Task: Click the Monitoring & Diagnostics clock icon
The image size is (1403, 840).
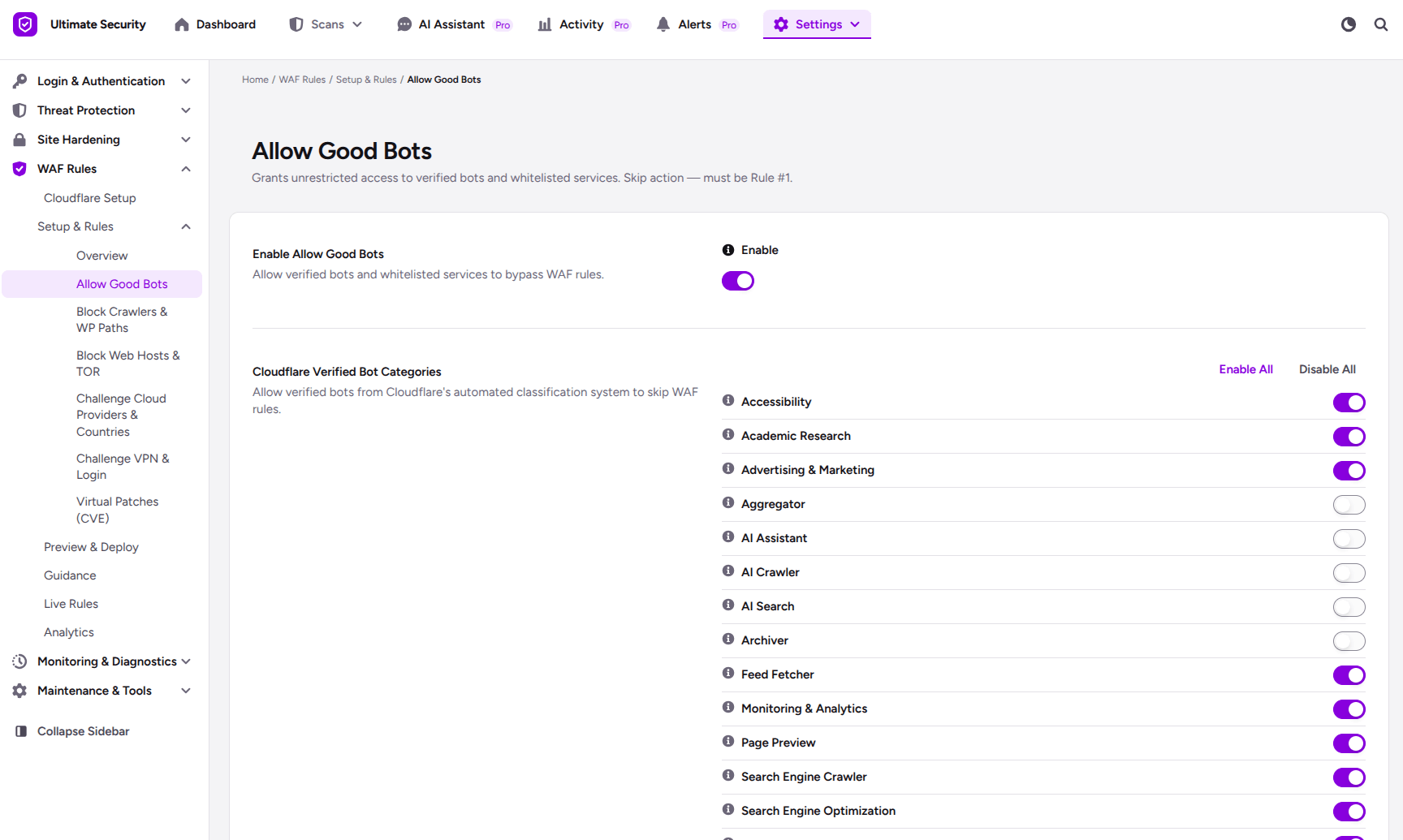Action: pos(19,661)
